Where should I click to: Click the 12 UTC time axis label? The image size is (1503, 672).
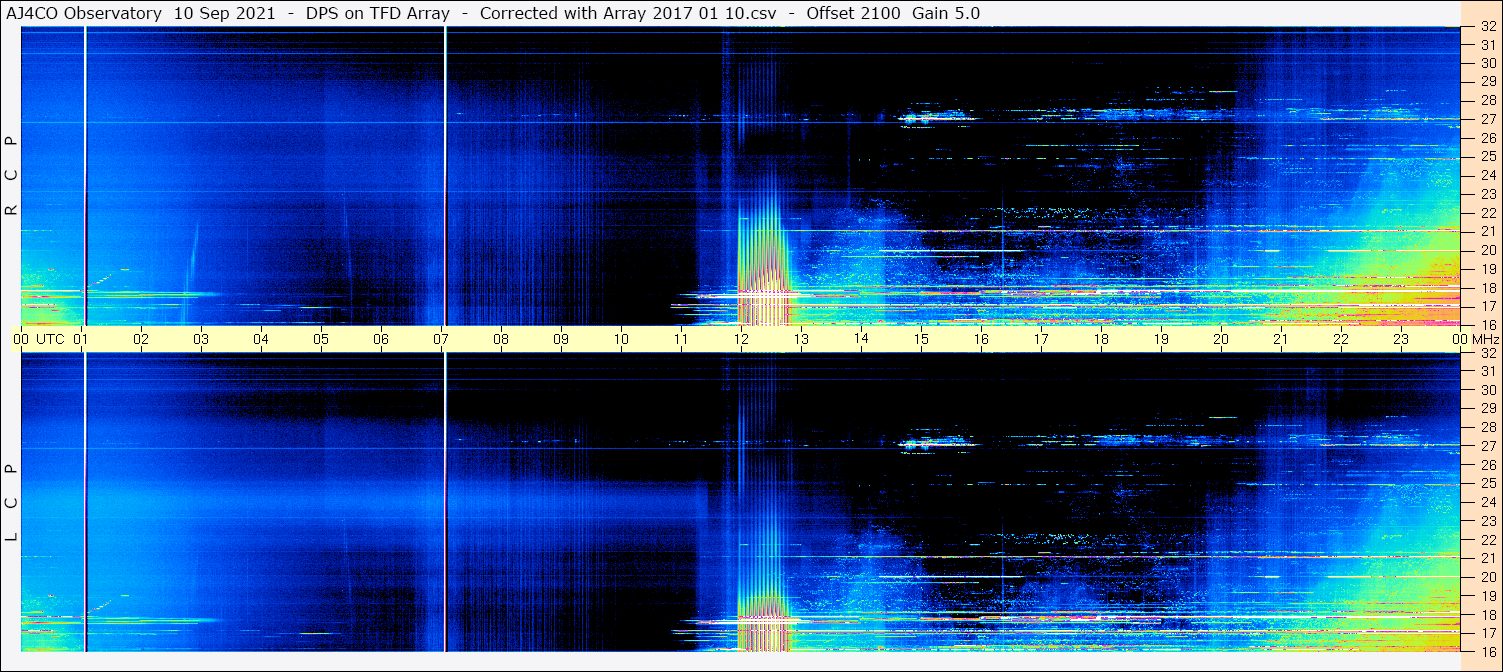point(741,339)
